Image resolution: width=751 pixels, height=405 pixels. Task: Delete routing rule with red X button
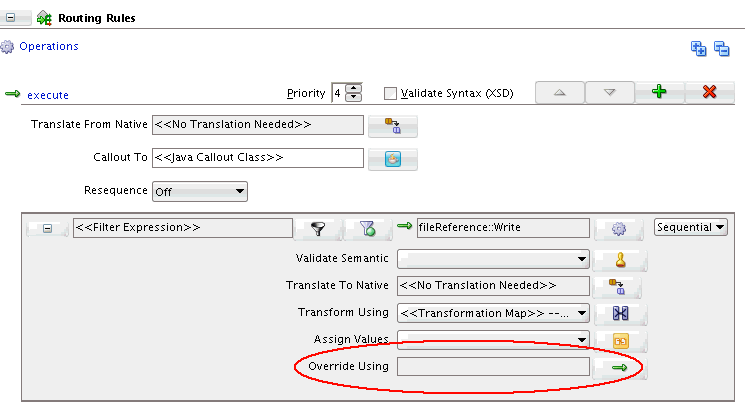(710, 92)
